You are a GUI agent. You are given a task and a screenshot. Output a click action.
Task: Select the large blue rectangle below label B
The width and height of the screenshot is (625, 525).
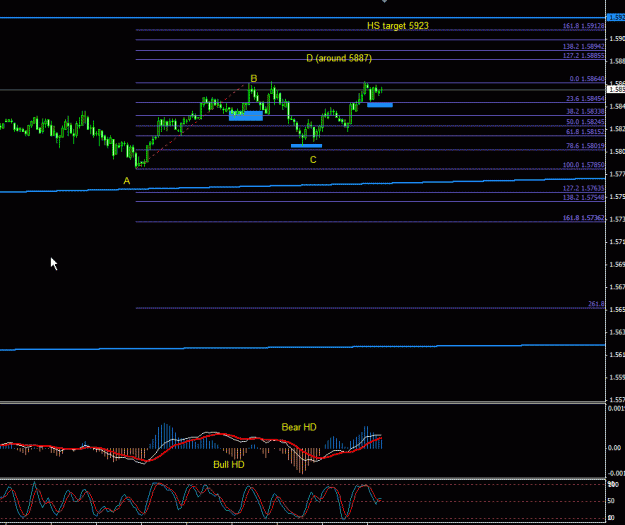(246, 116)
